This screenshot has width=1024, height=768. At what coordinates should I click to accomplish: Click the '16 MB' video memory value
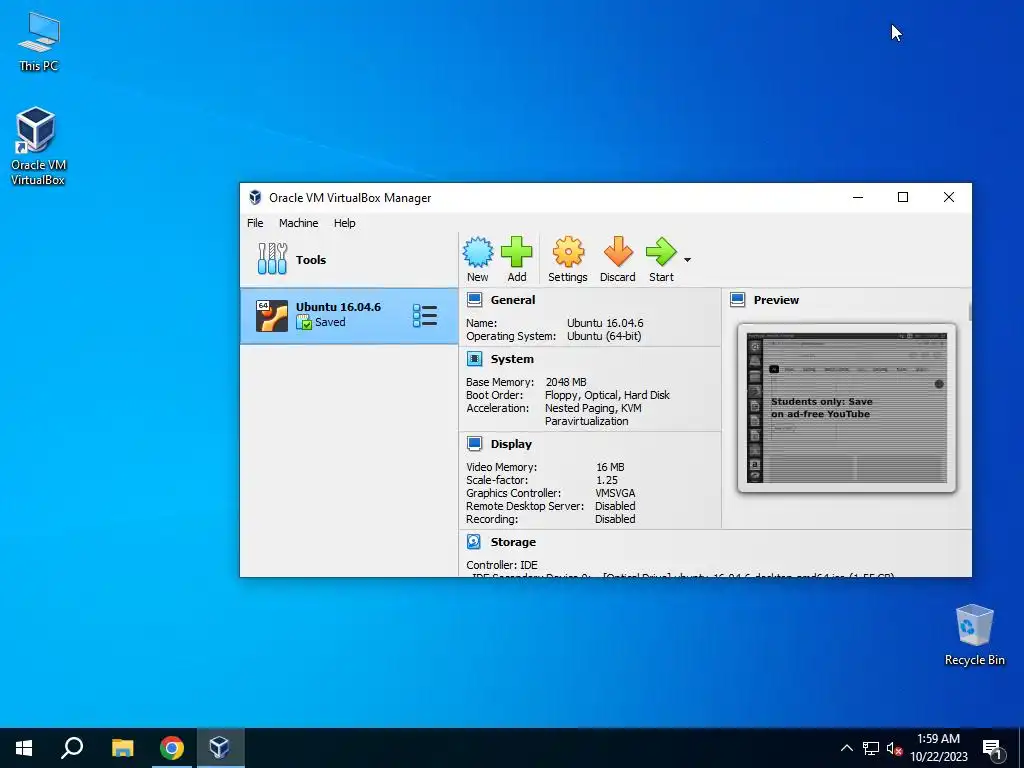pyautogui.click(x=610, y=467)
